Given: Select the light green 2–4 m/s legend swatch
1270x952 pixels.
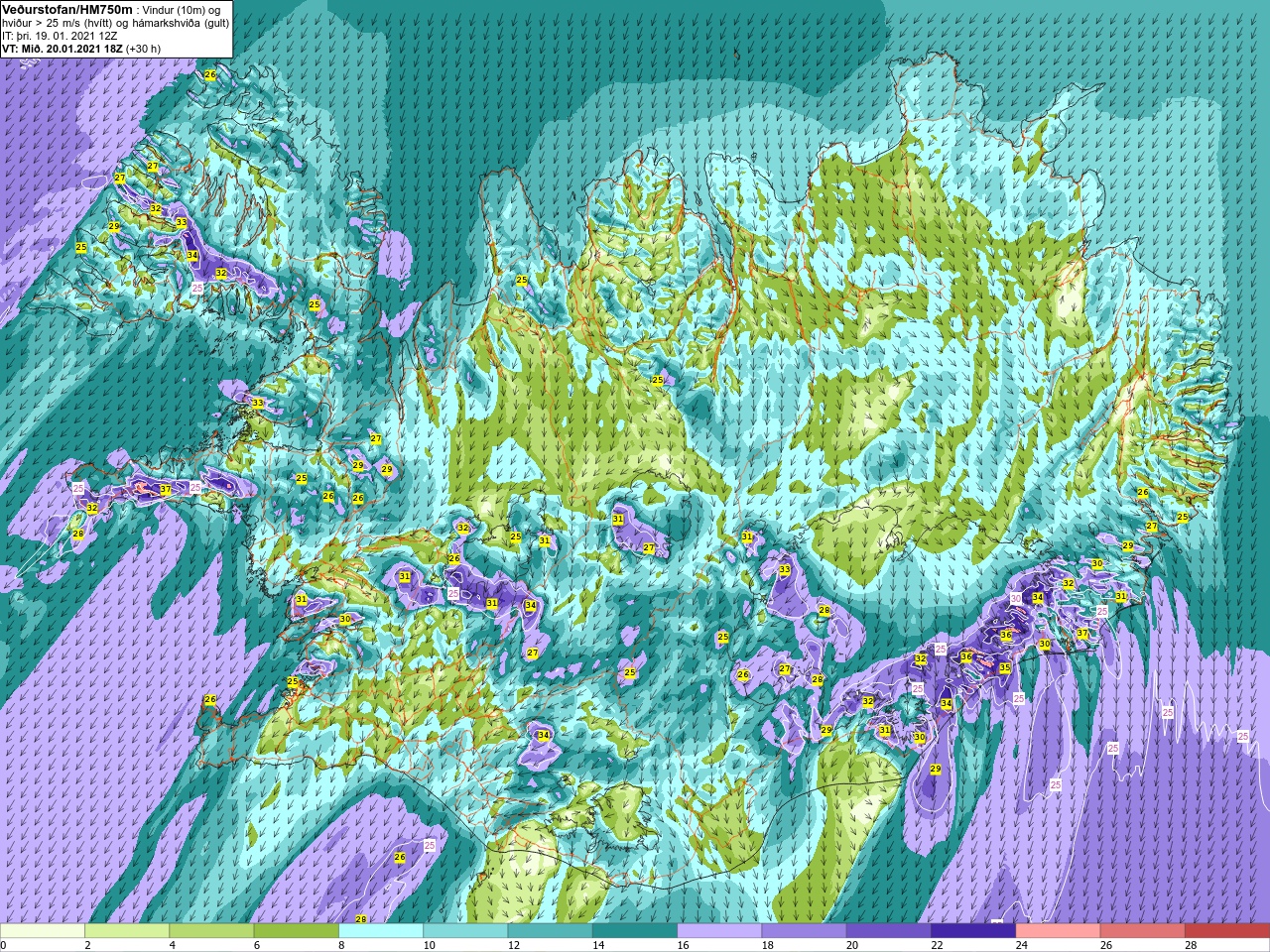Looking at the screenshot, I should pos(127,931).
